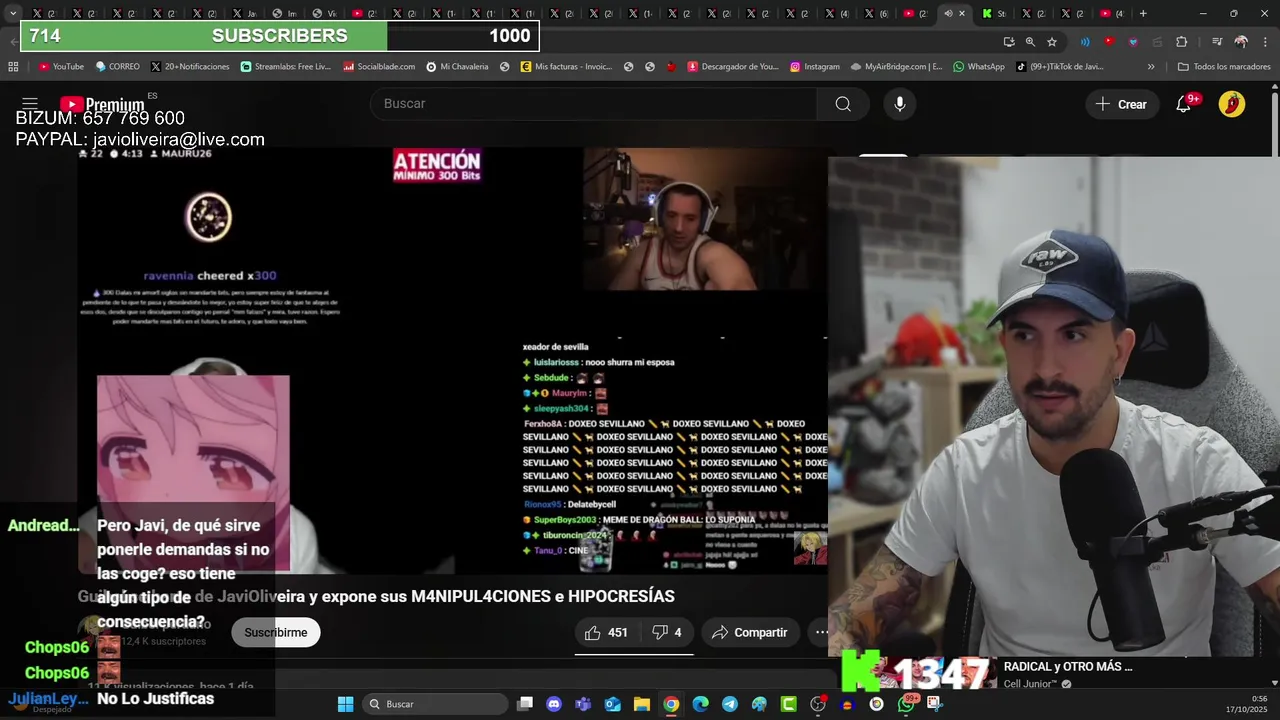Open Camtasia green icon in taskbar
Viewport: 1280px width, 720px height.
point(788,704)
